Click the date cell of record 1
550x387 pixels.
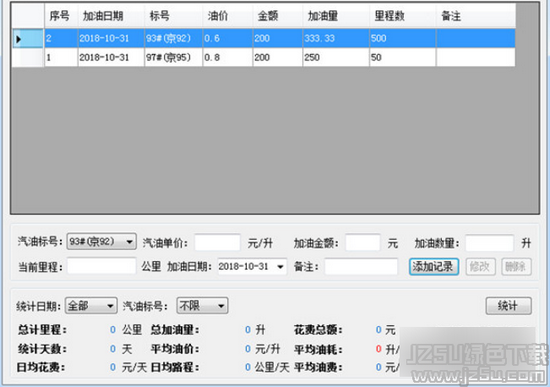111,57
